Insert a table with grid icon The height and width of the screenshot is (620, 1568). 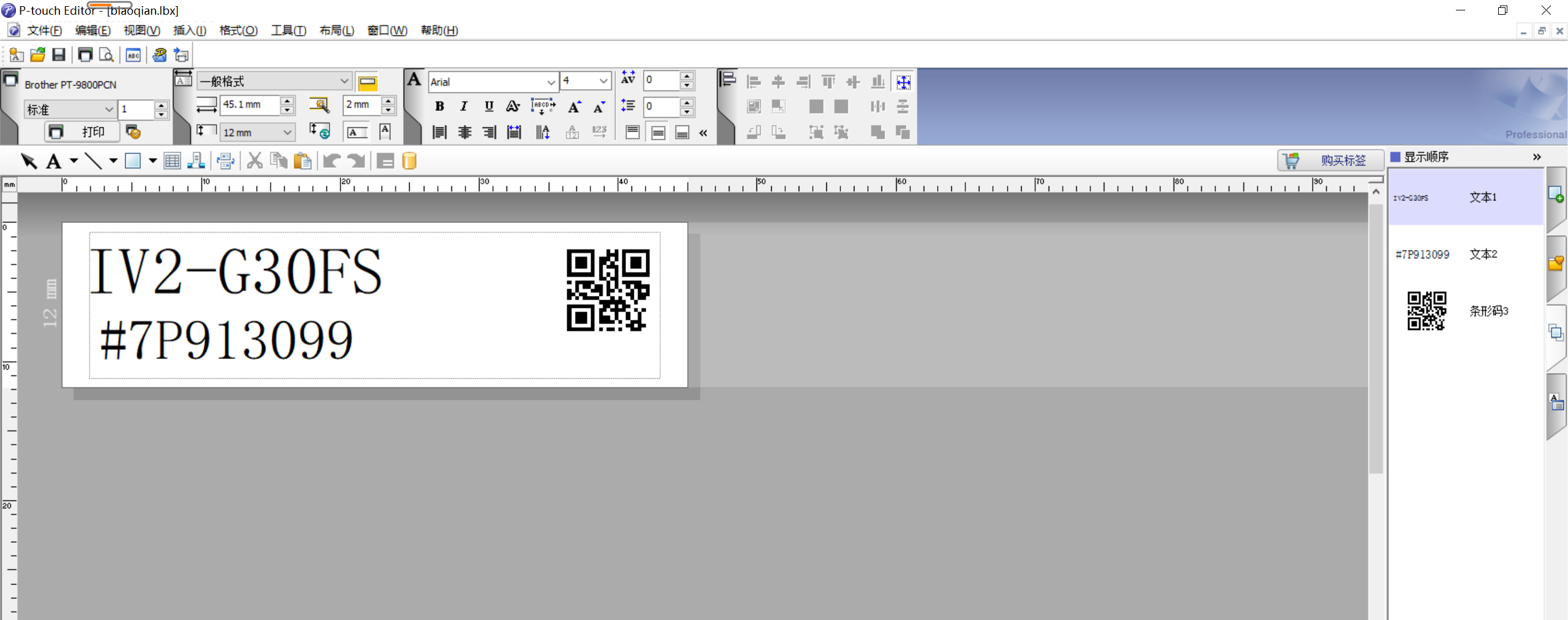[172, 161]
